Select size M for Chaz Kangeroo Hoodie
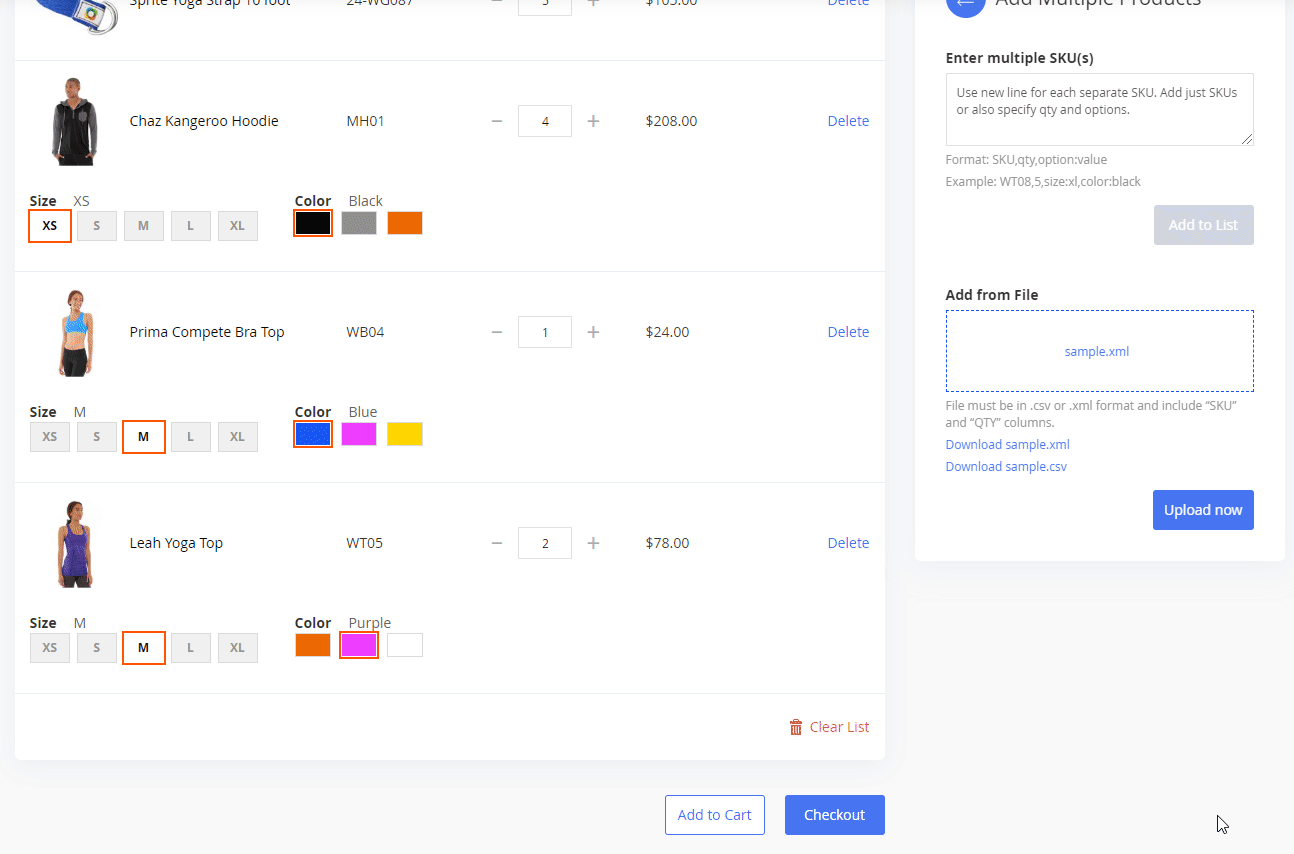Image resolution: width=1294 pixels, height=854 pixels. click(x=144, y=226)
